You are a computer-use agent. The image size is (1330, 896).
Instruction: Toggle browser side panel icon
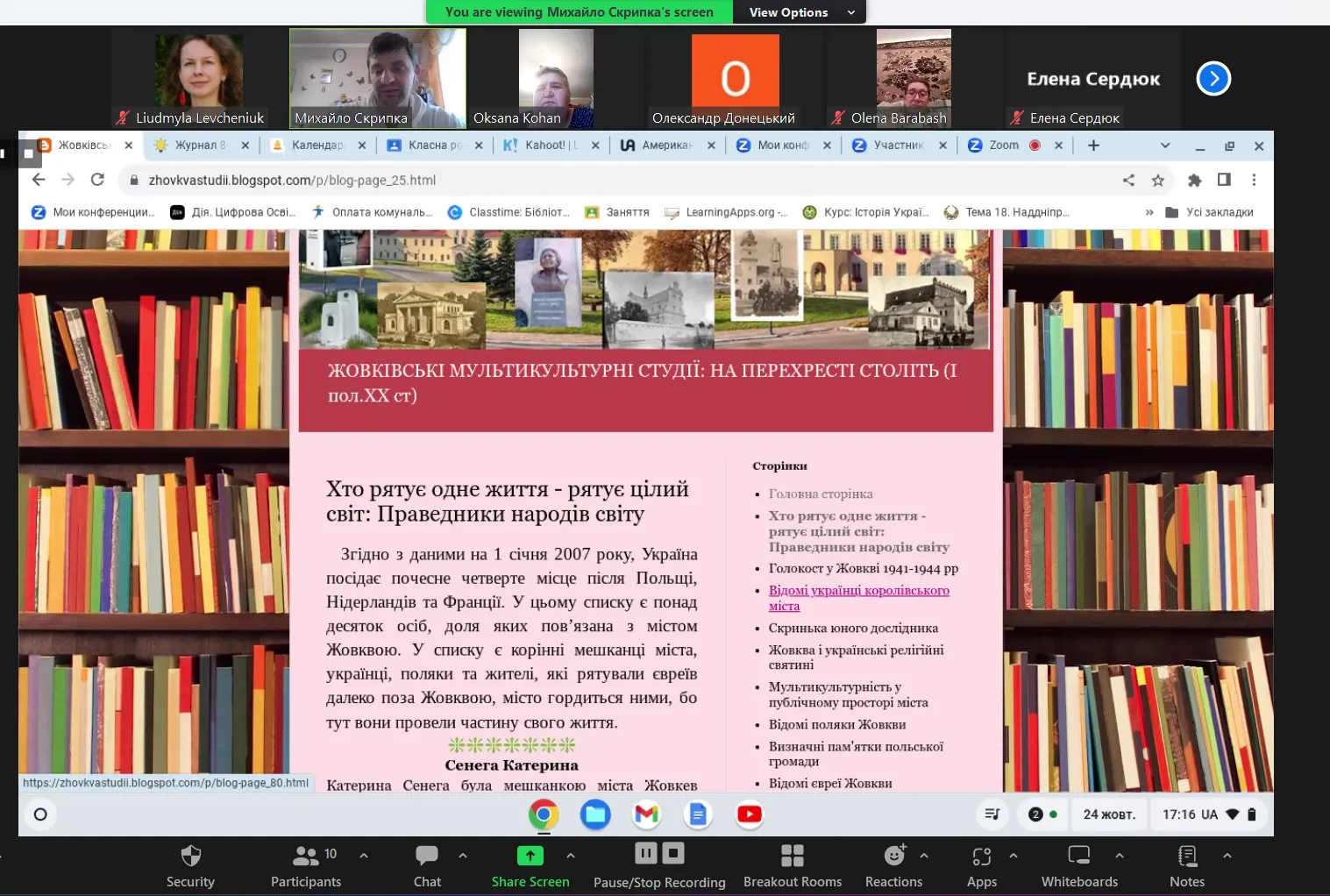click(x=1224, y=180)
